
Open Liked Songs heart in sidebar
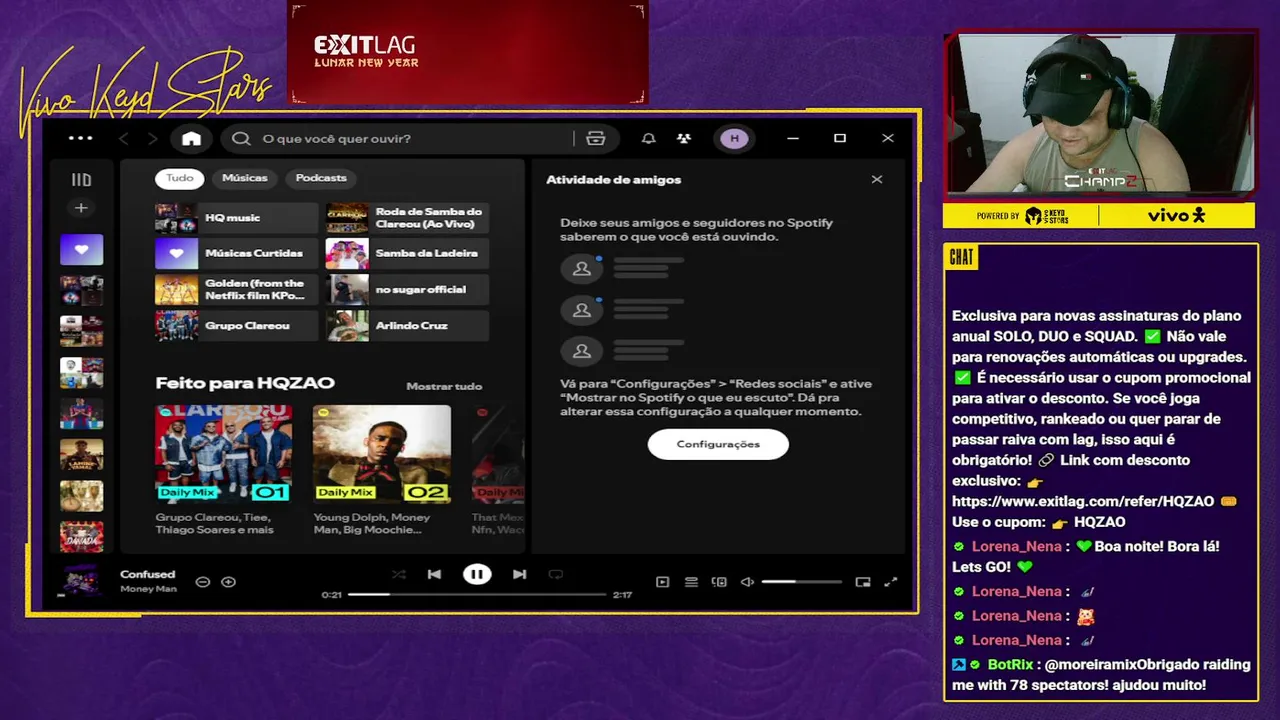81,250
